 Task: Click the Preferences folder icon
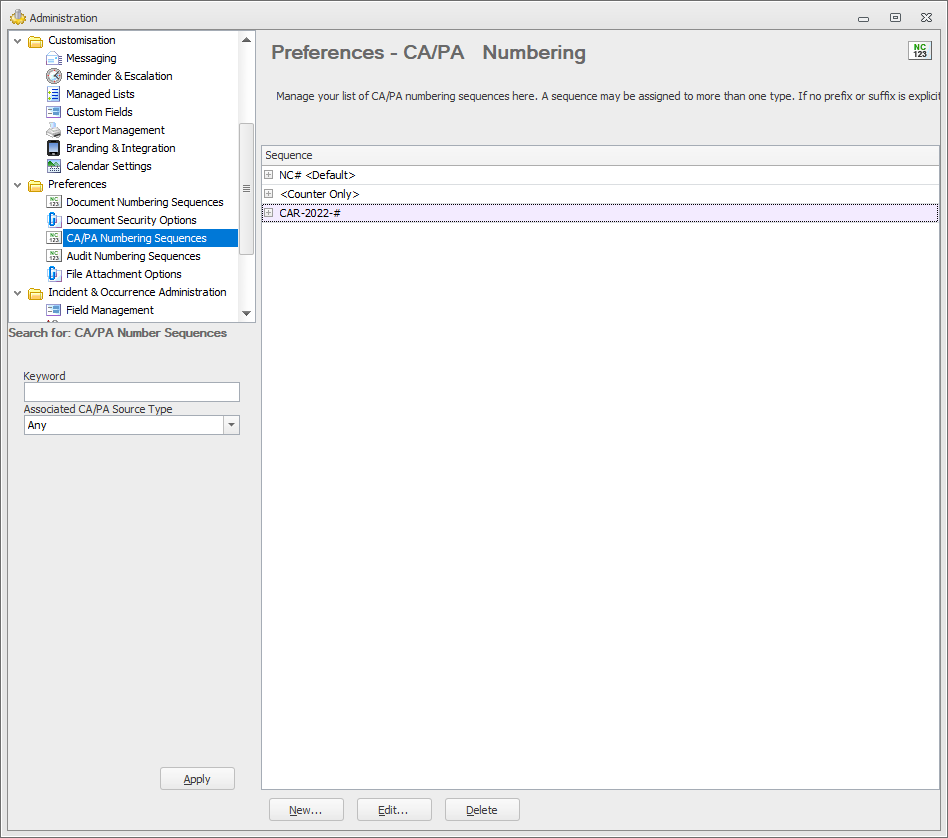(x=36, y=185)
